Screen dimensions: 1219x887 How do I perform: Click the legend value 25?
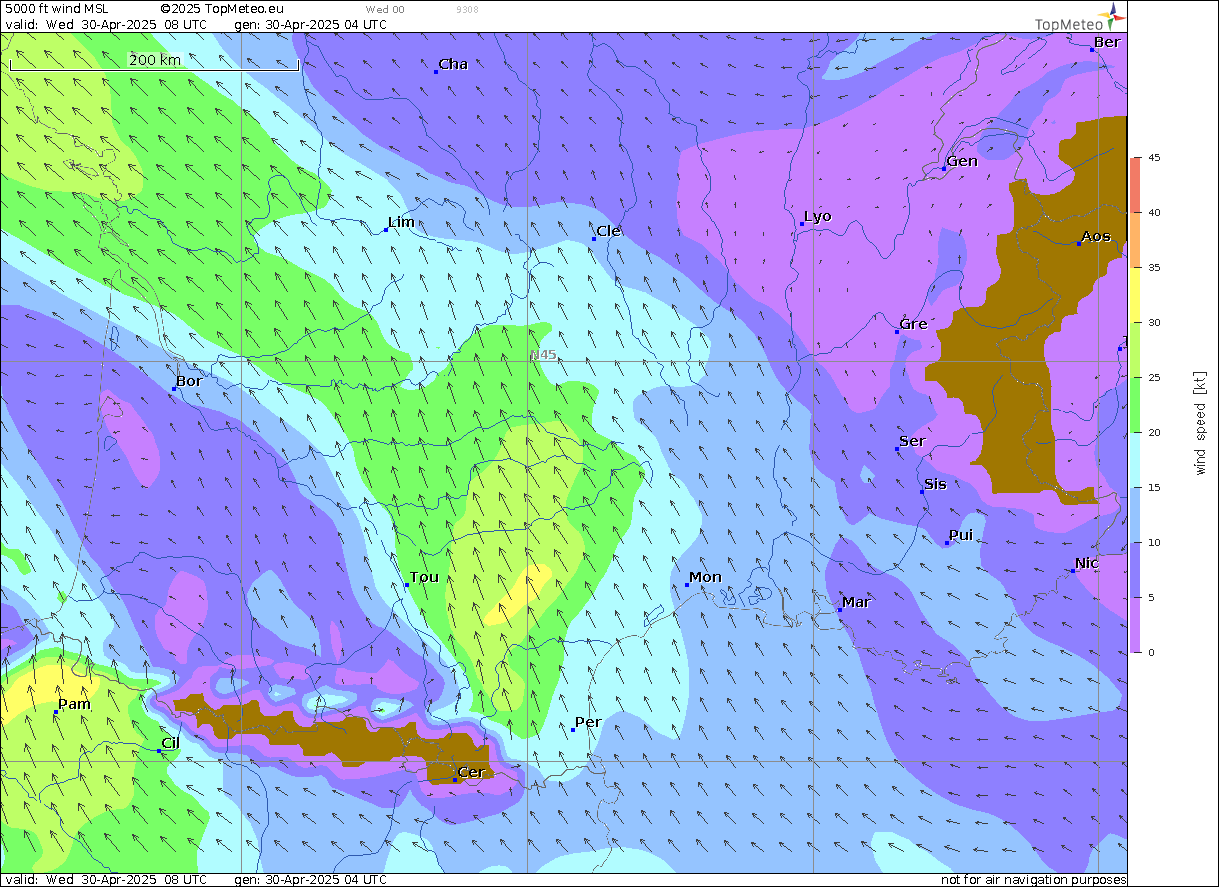1153,378
